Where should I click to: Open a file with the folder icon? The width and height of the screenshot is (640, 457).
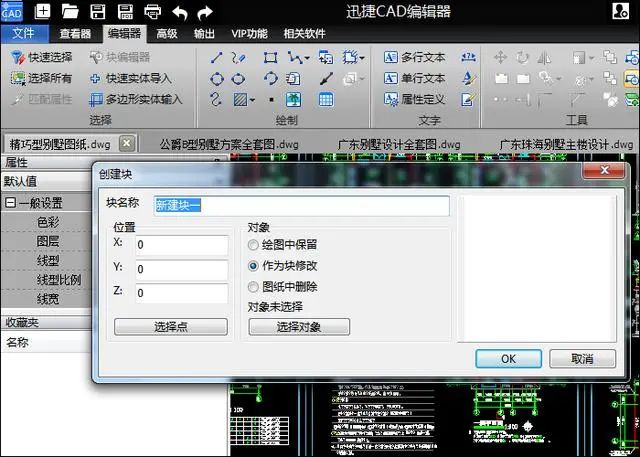(70, 11)
